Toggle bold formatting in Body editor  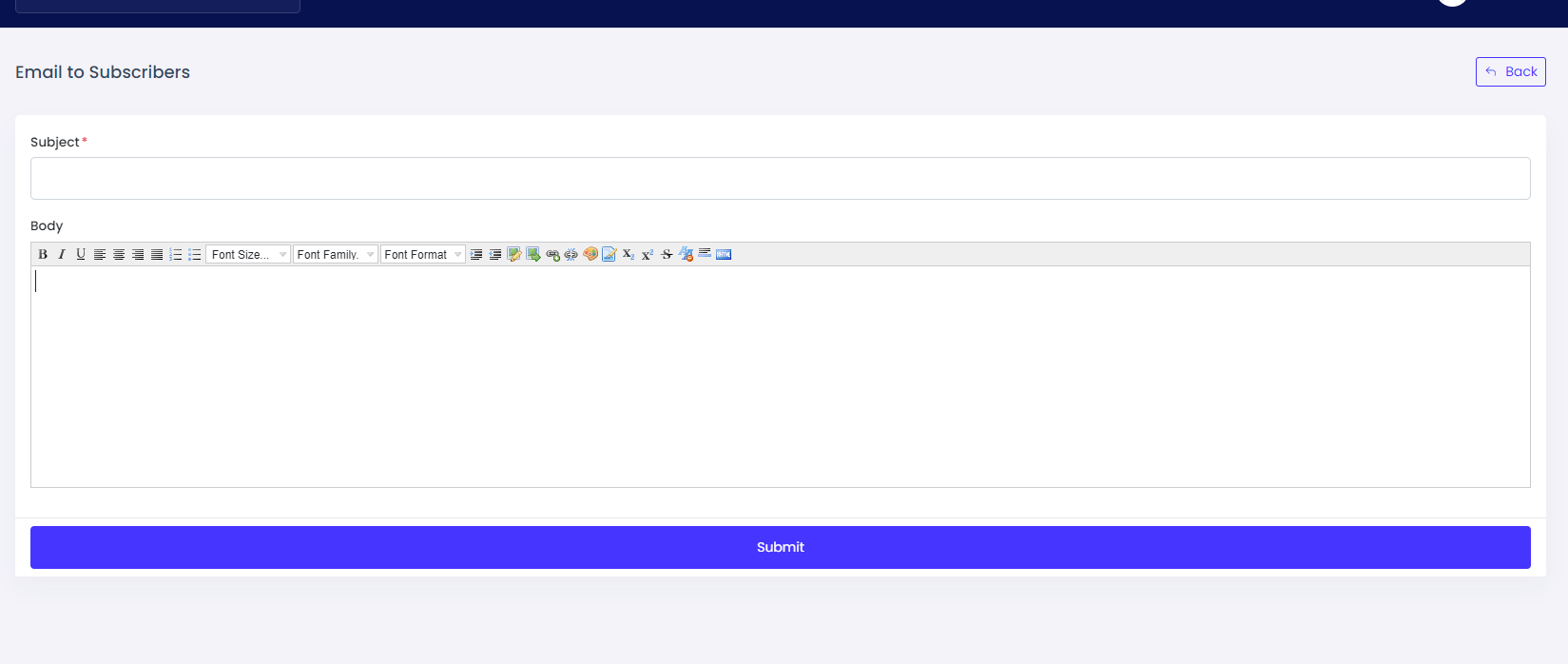43,254
